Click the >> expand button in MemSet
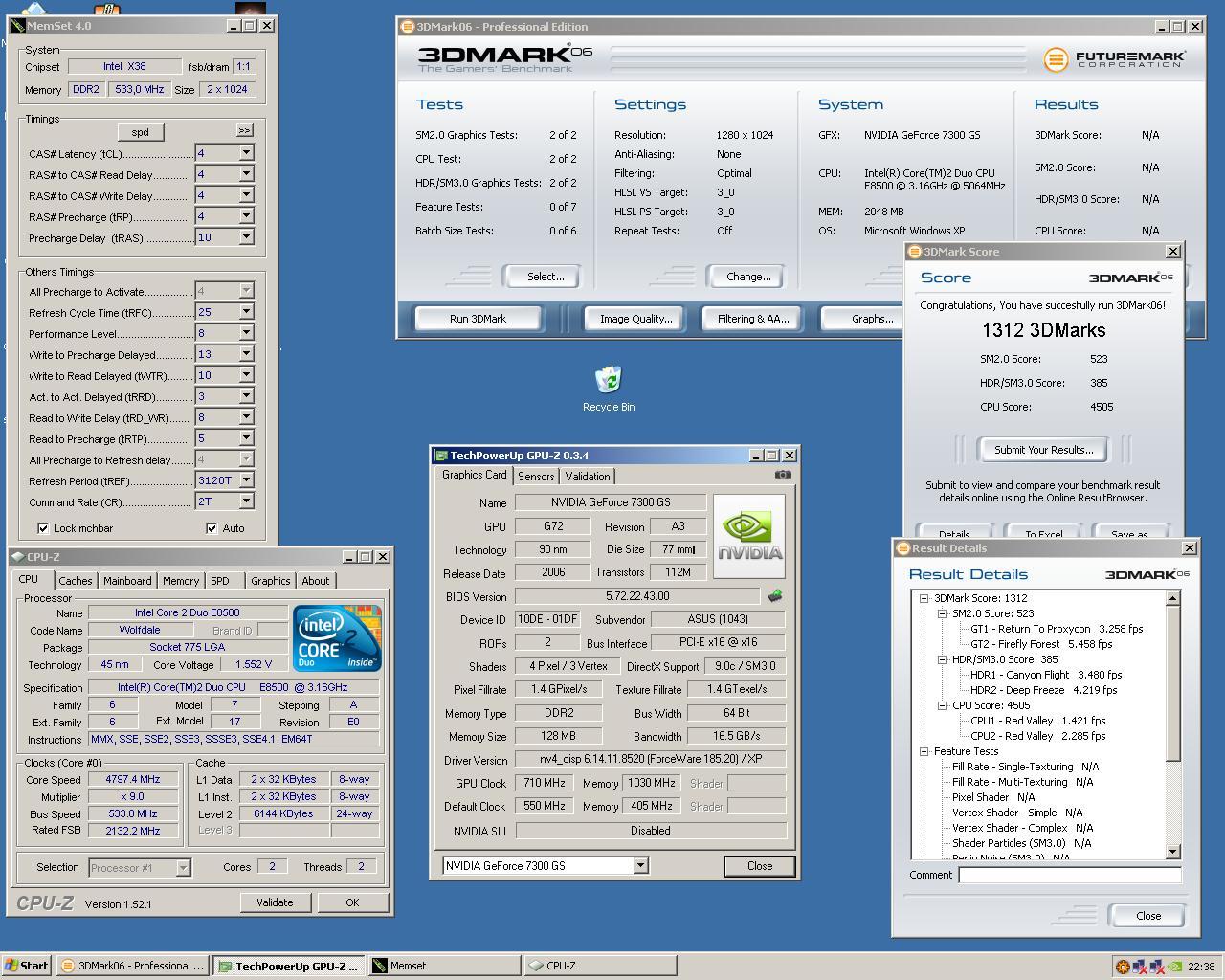Viewport: 1225px width, 980px height. click(245, 130)
